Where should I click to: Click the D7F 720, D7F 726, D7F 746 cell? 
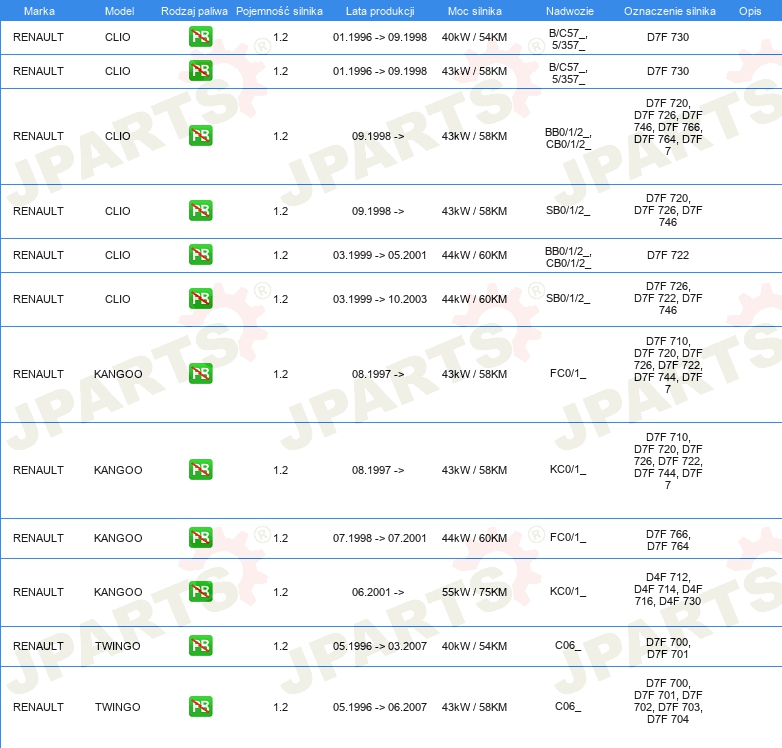pyautogui.click(x=668, y=210)
